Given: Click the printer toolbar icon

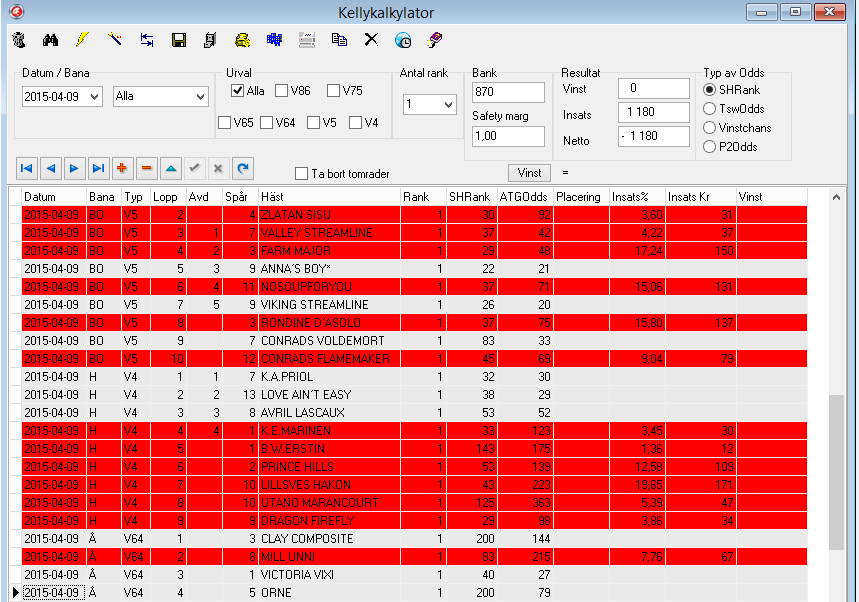Looking at the screenshot, I should pyautogui.click(x=307, y=40).
